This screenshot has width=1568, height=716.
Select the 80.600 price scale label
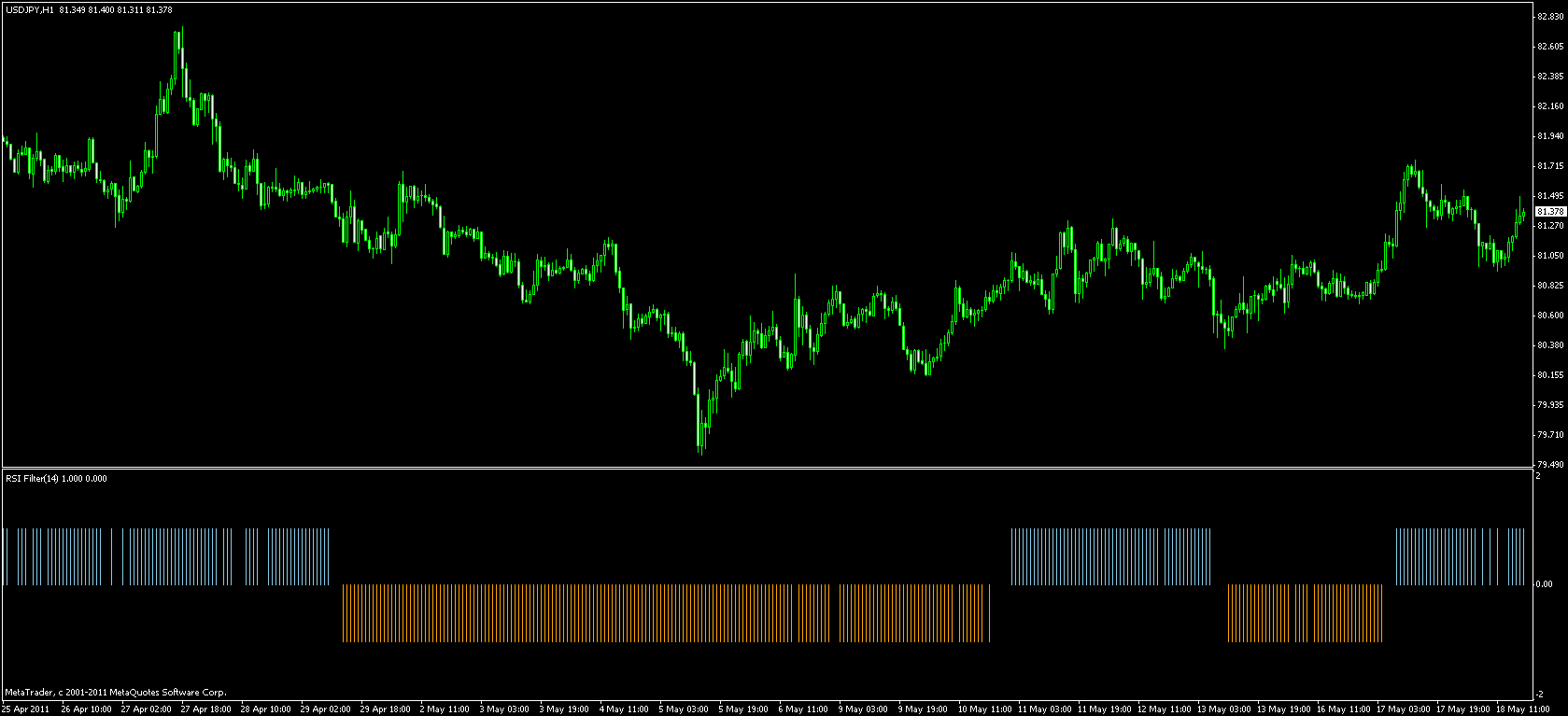pos(1549,315)
